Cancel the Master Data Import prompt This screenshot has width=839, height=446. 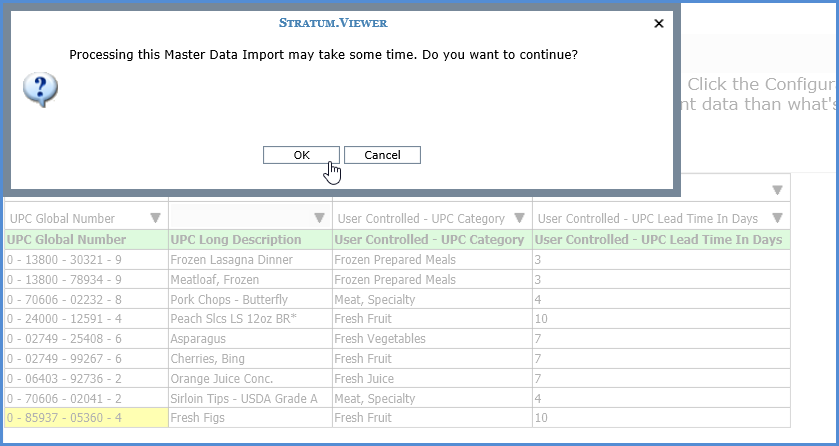[382, 155]
